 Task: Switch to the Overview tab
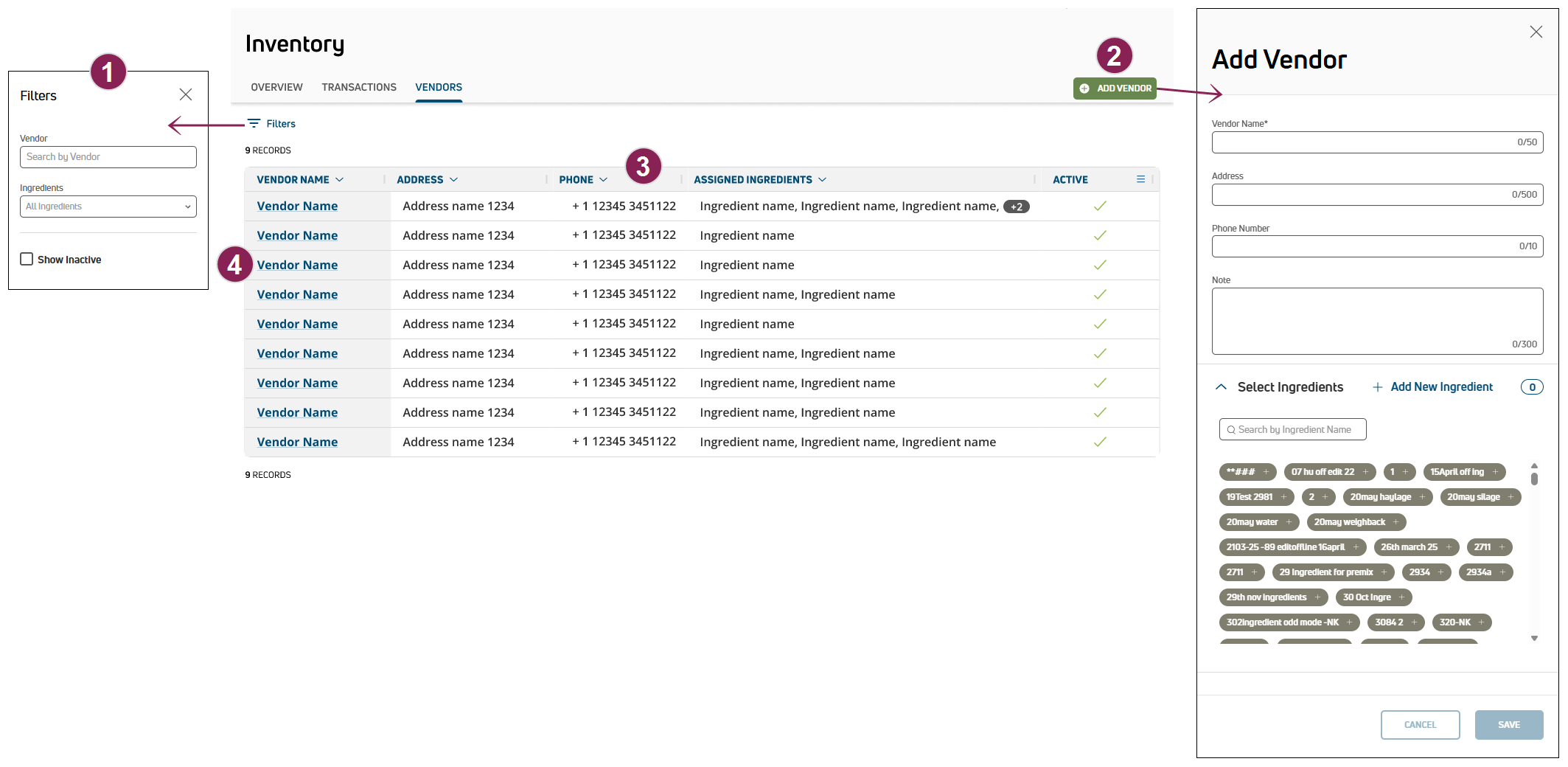click(276, 87)
